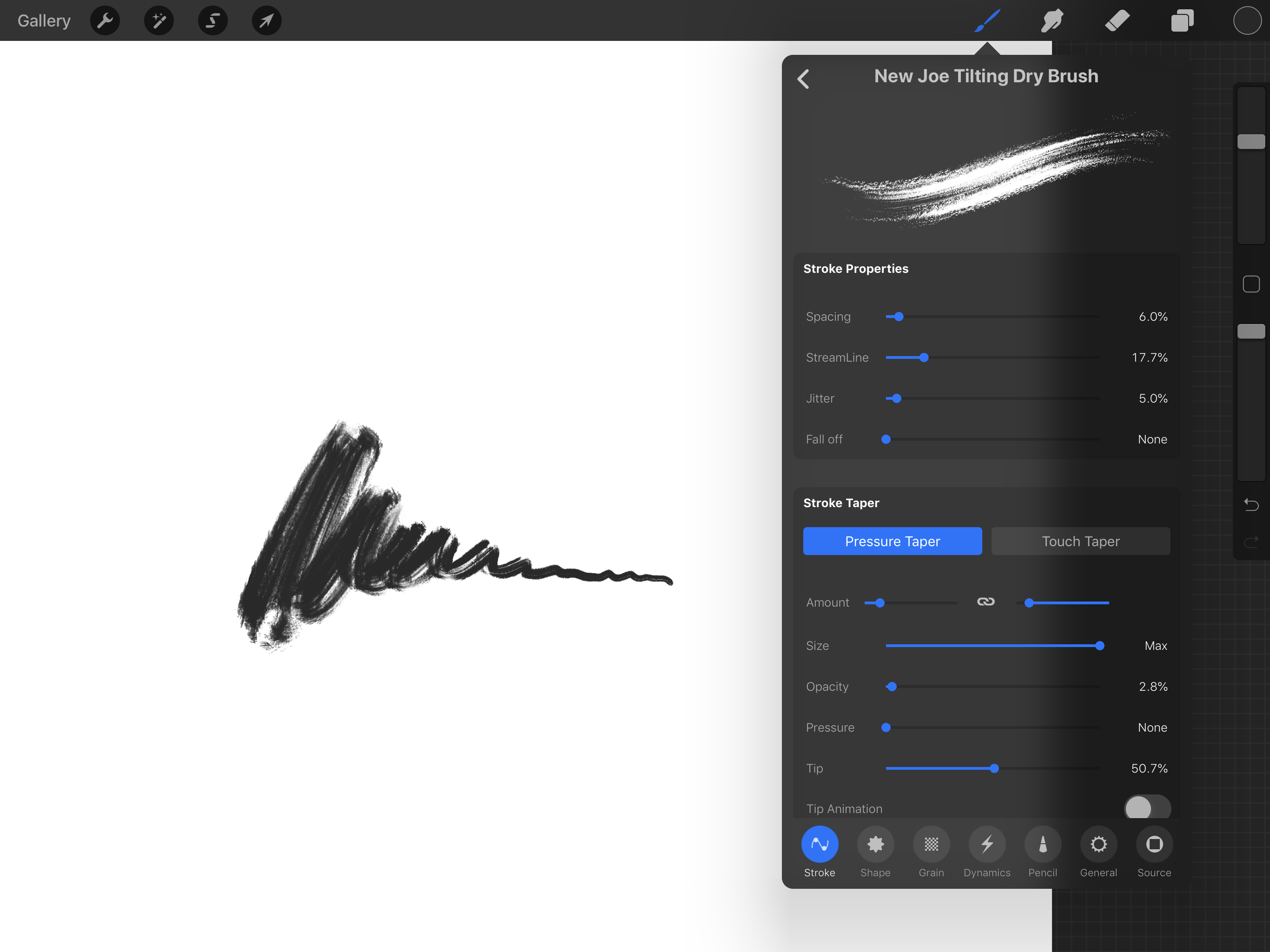The width and height of the screenshot is (1270, 952).
Task: Click the Size value Max
Action: [1156, 645]
